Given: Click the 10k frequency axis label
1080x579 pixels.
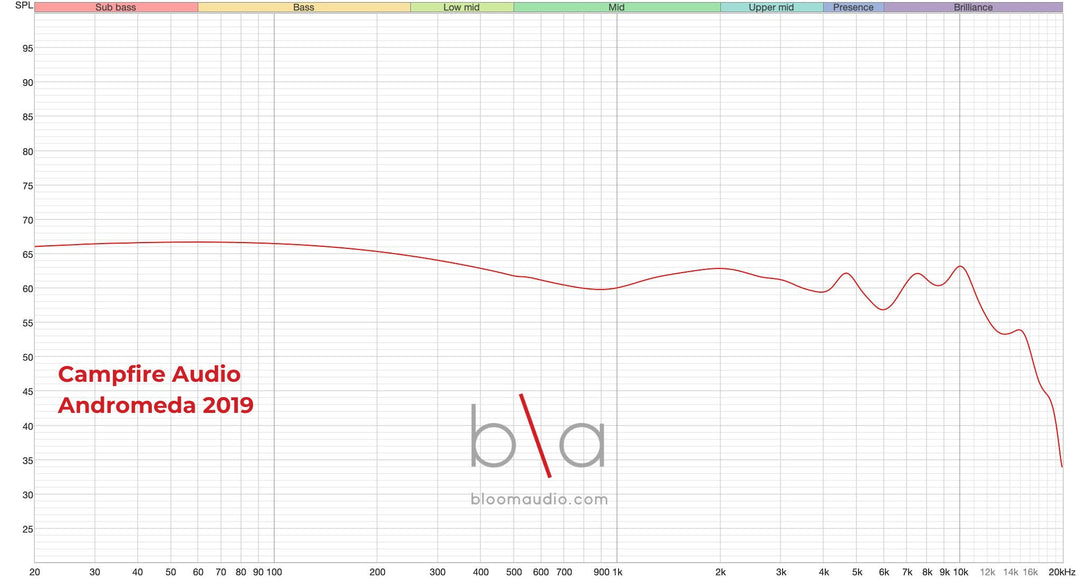Looking at the screenshot, I should point(961,572).
